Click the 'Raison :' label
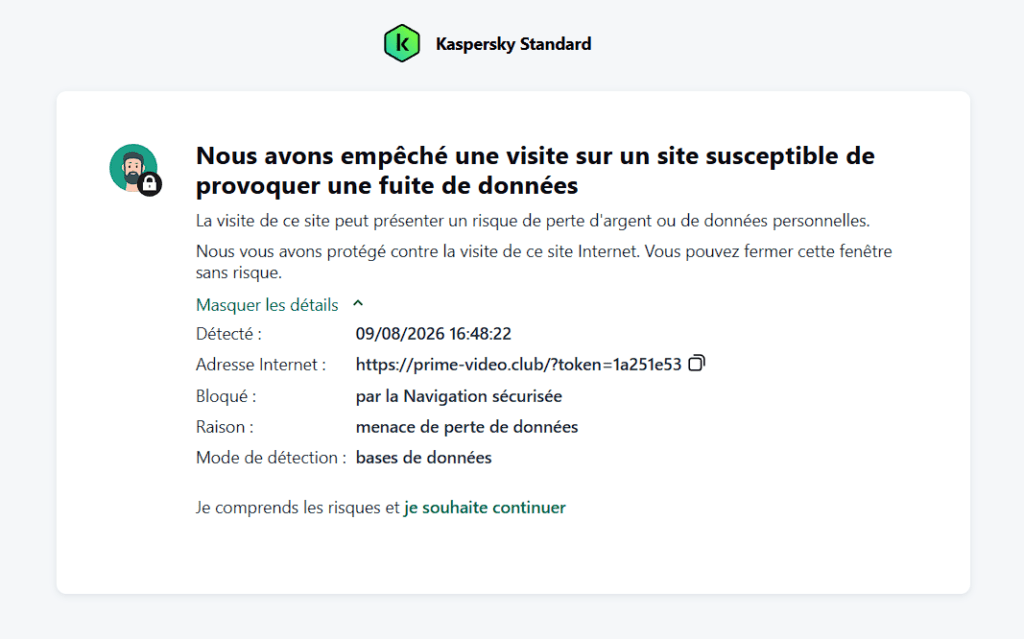This screenshot has width=1024, height=639. [x=225, y=427]
